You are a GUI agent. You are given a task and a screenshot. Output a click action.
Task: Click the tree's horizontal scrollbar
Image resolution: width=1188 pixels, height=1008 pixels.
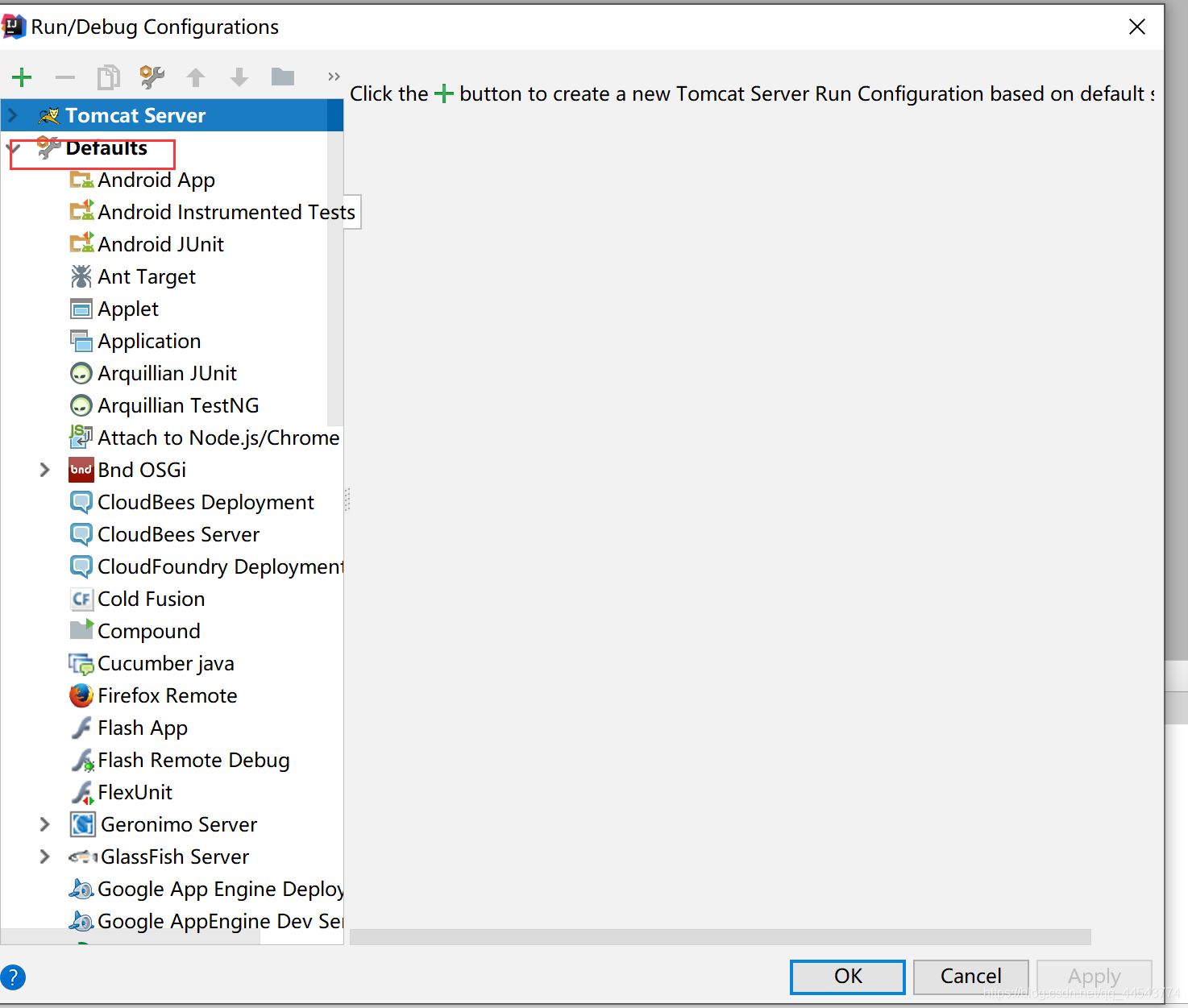click(131, 936)
